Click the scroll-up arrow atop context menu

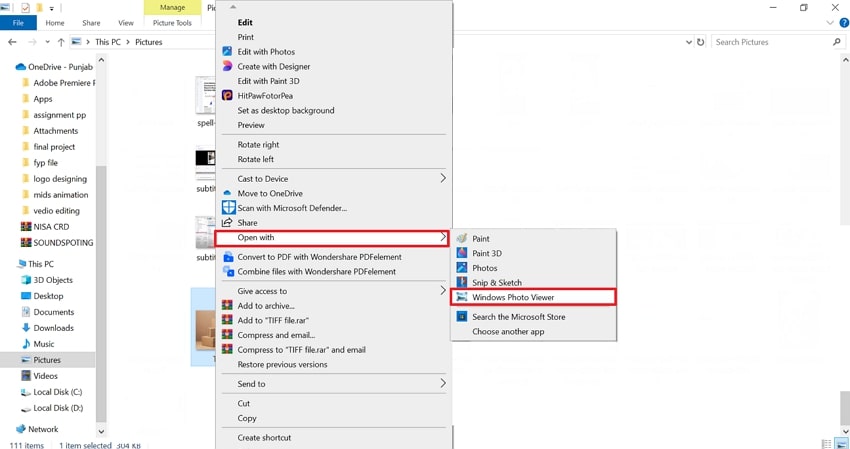(233, 7)
